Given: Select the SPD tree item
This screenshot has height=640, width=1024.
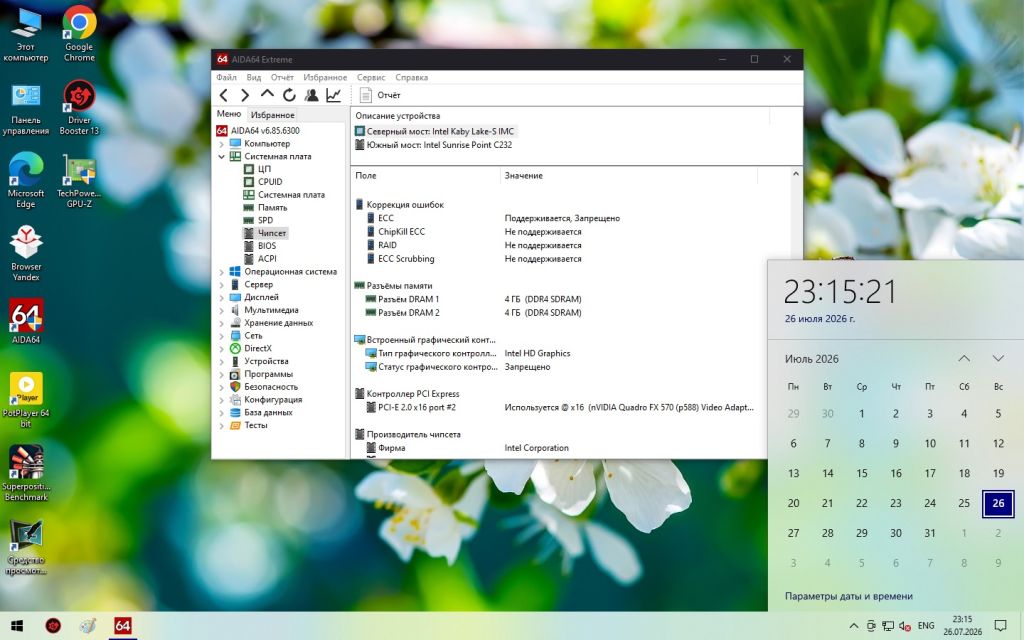Looking at the screenshot, I should pyautogui.click(x=265, y=220).
